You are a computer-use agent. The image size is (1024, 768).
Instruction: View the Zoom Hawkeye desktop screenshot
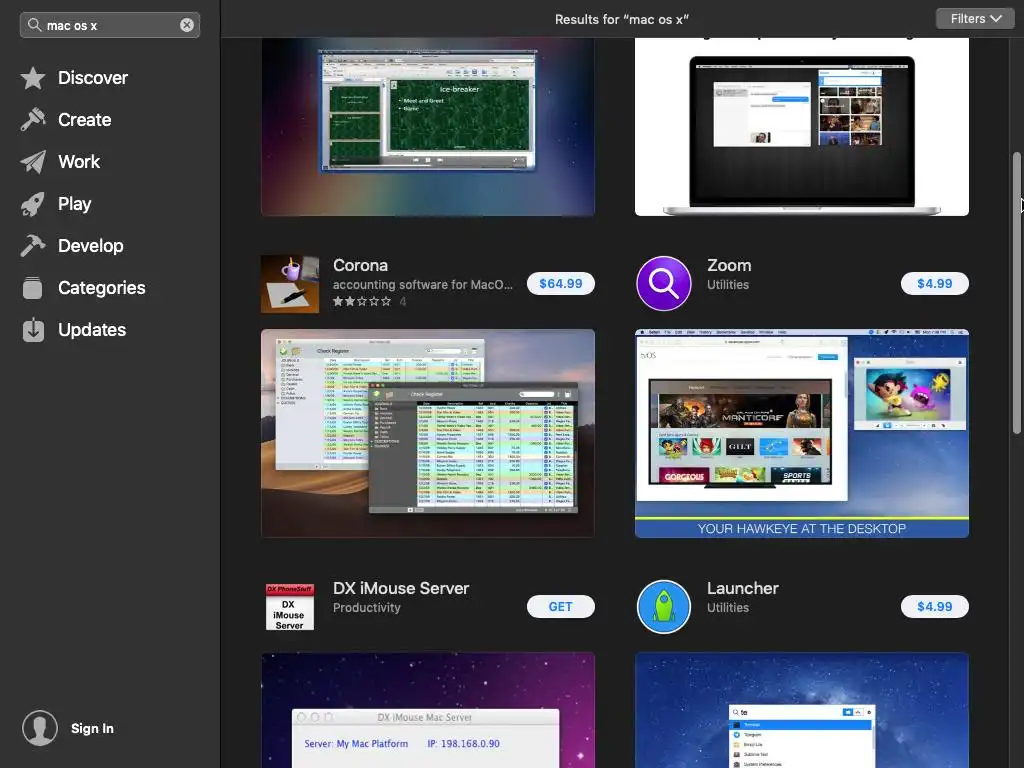802,433
